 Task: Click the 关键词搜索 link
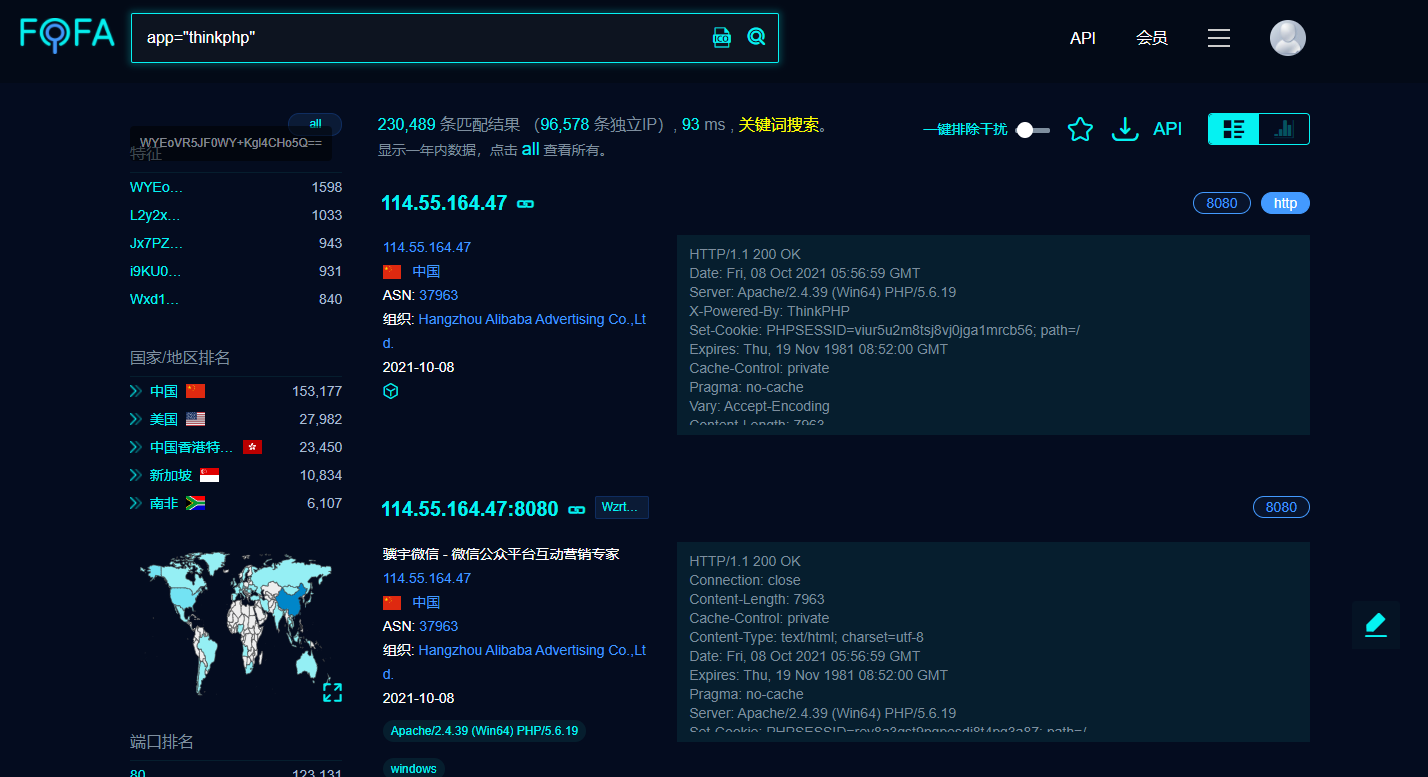tap(779, 125)
